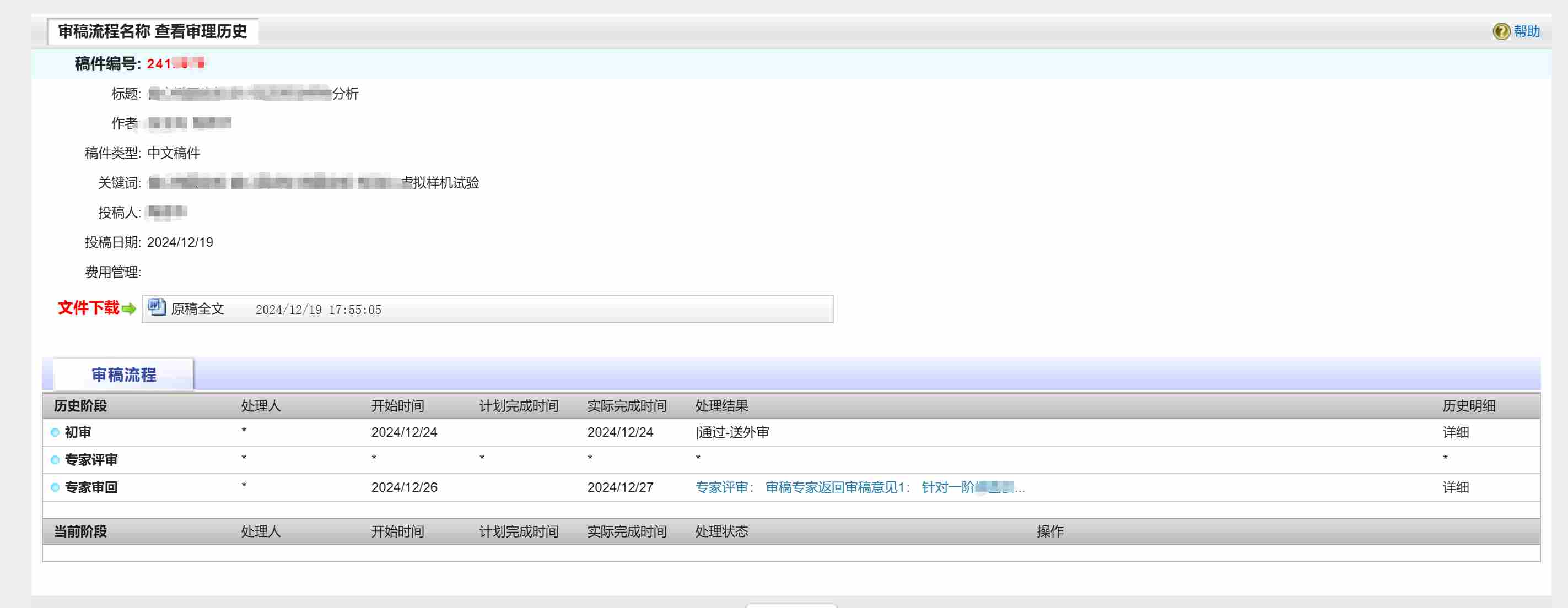The height and width of the screenshot is (608, 1568).
Task: Click the bullet icon beside 初审
Action: (56, 432)
